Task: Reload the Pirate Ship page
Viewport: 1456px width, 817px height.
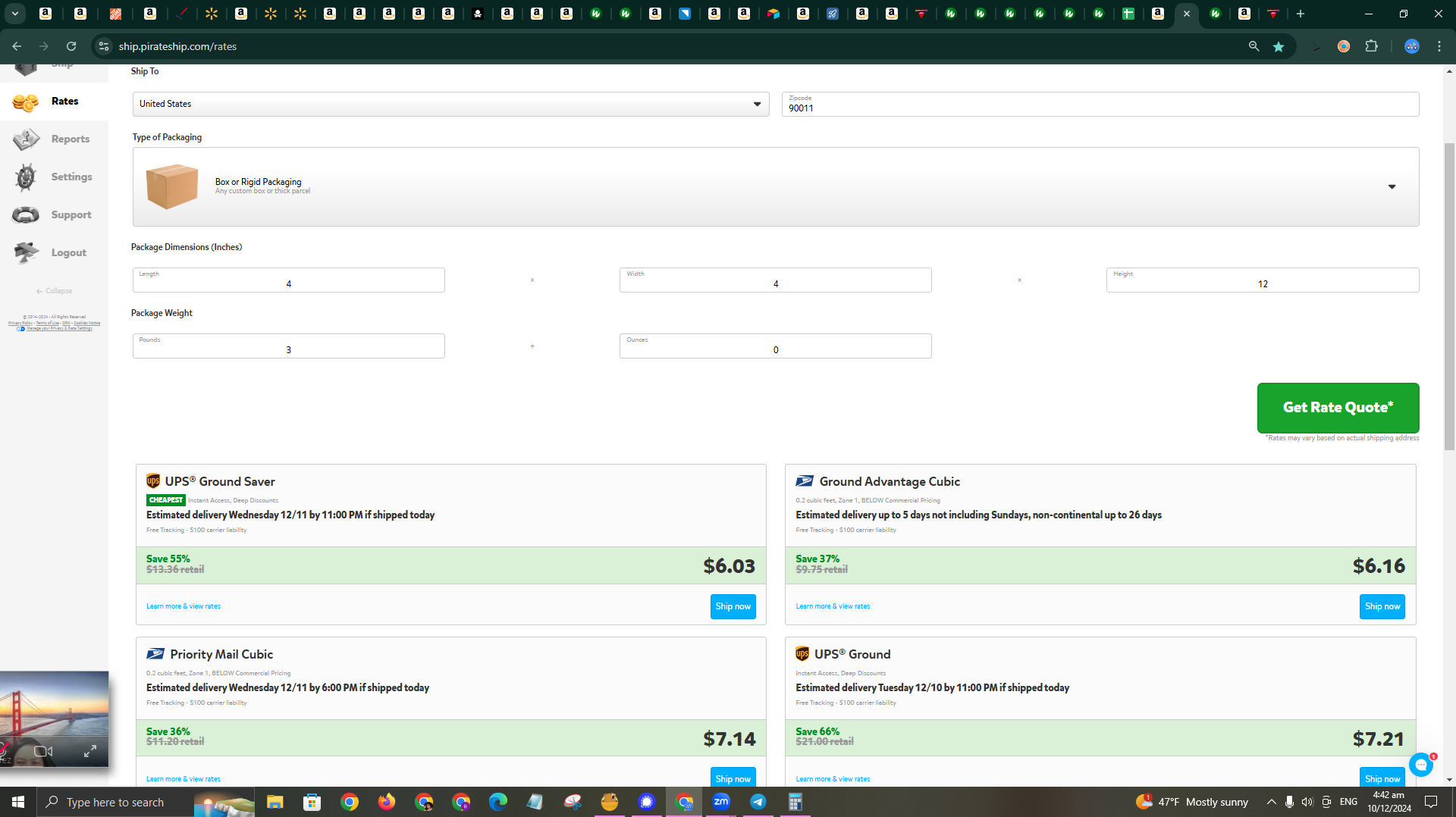Action: 71,46
